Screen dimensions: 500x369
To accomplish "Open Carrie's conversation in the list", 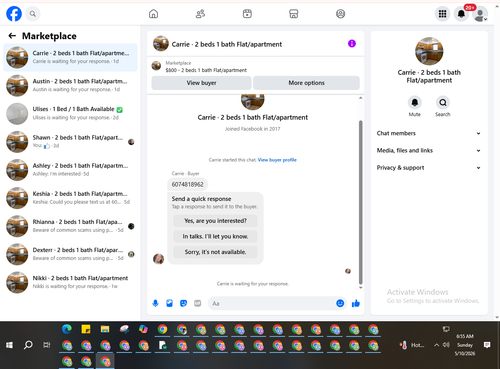I will pos(70,57).
